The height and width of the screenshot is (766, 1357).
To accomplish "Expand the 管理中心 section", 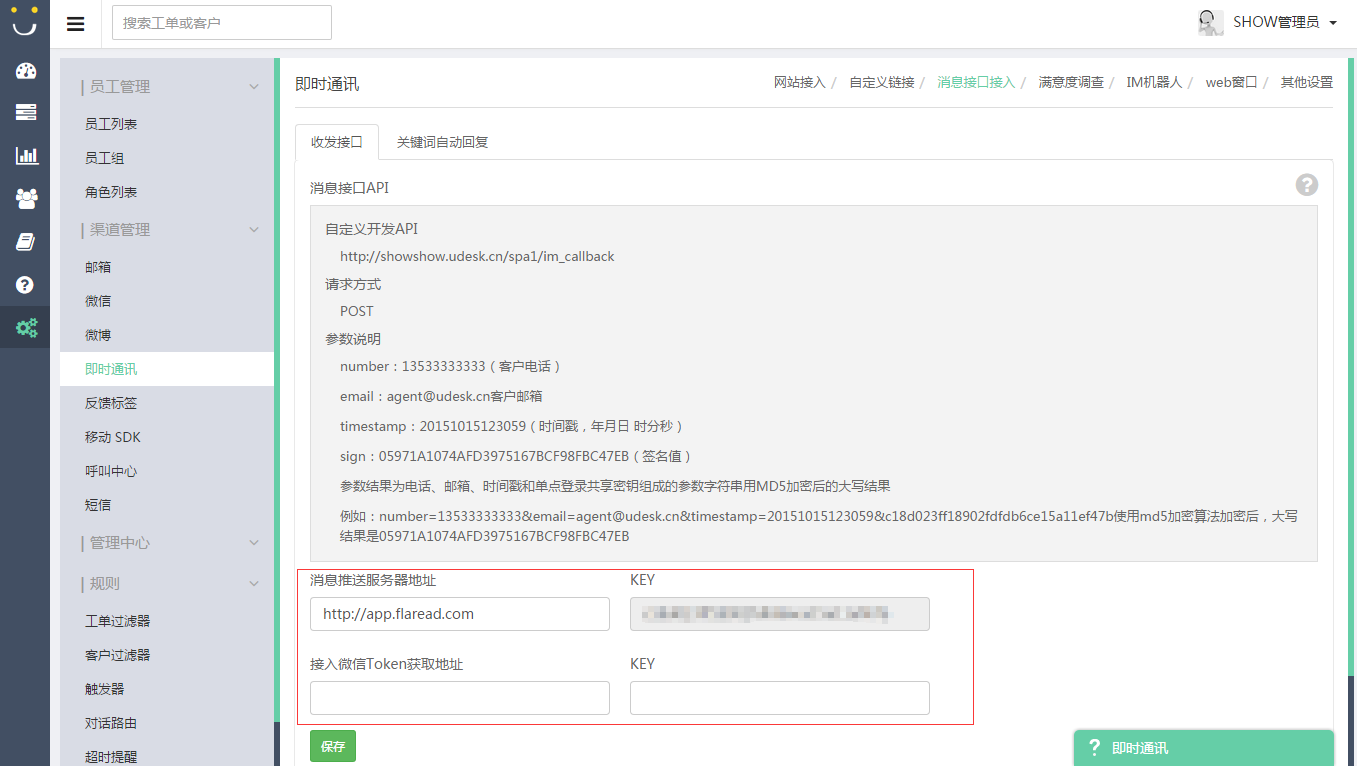I will point(254,543).
